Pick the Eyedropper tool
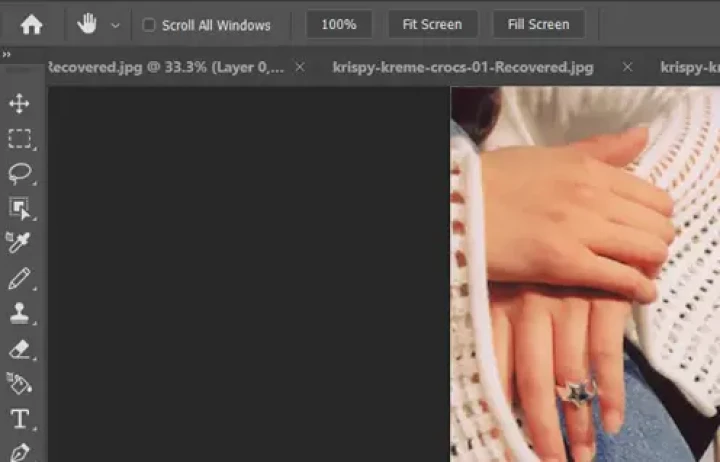 pyautogui.click(x=20, y=243)
